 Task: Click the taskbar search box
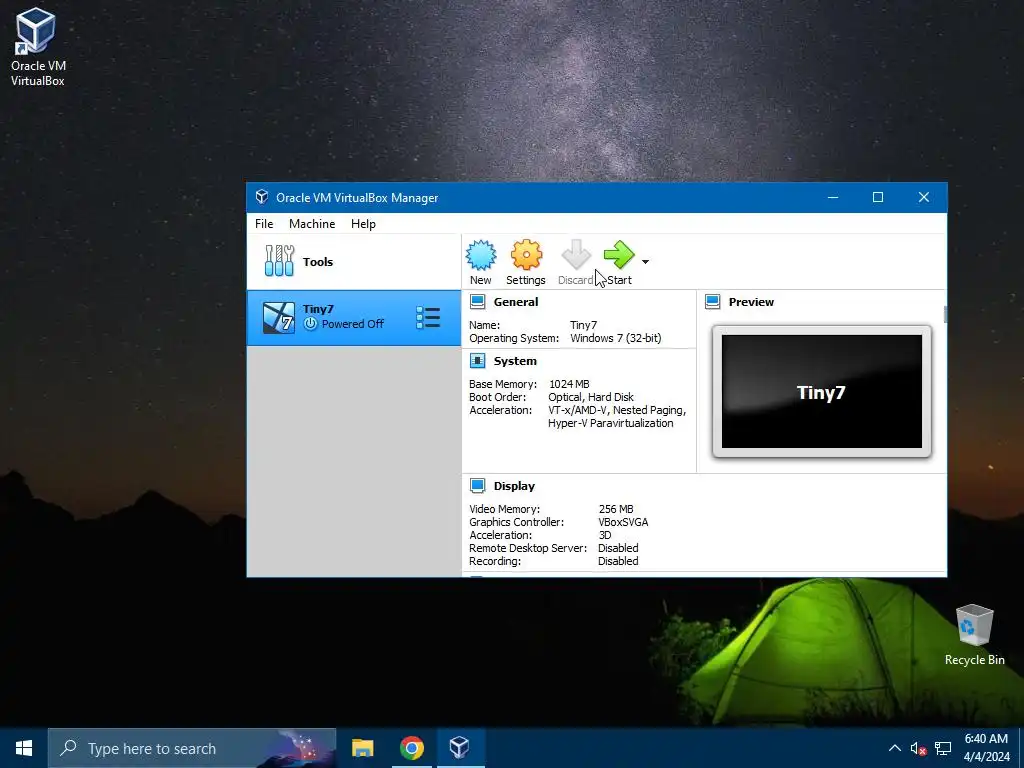(x=192, y=748)
